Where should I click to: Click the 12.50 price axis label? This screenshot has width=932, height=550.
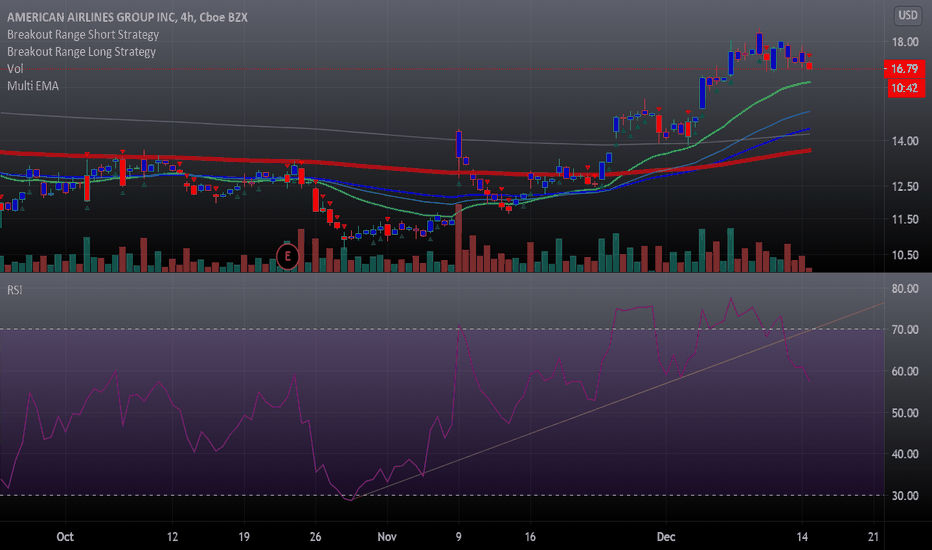point(905,186)
